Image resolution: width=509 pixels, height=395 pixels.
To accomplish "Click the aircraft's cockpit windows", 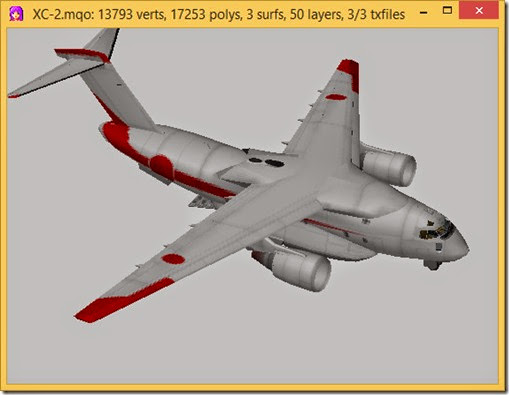I will pos(437,229).
